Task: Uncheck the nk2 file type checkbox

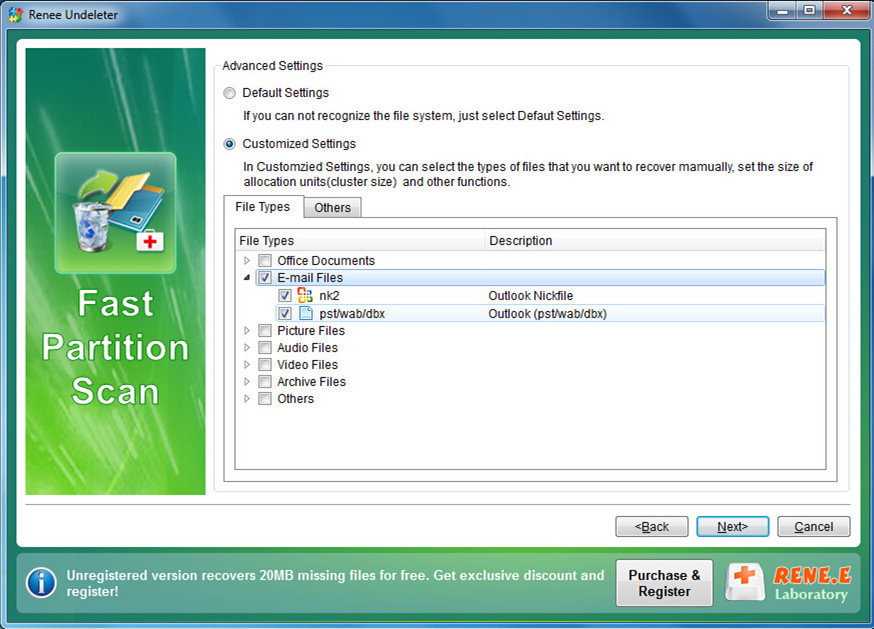Action: pyautogui.click(x=285, y=296)
